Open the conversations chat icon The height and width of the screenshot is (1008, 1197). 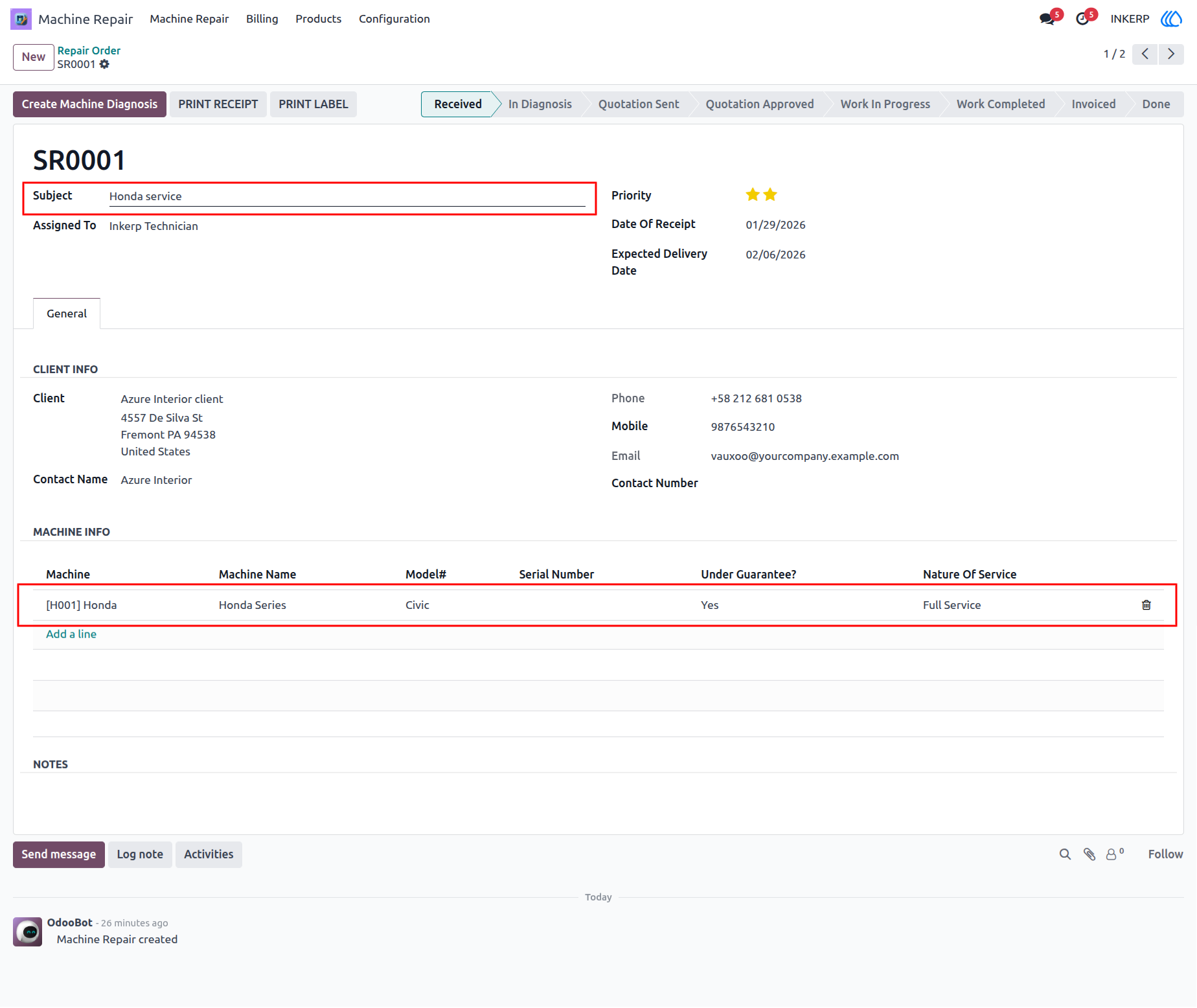tap(1047, 19)
